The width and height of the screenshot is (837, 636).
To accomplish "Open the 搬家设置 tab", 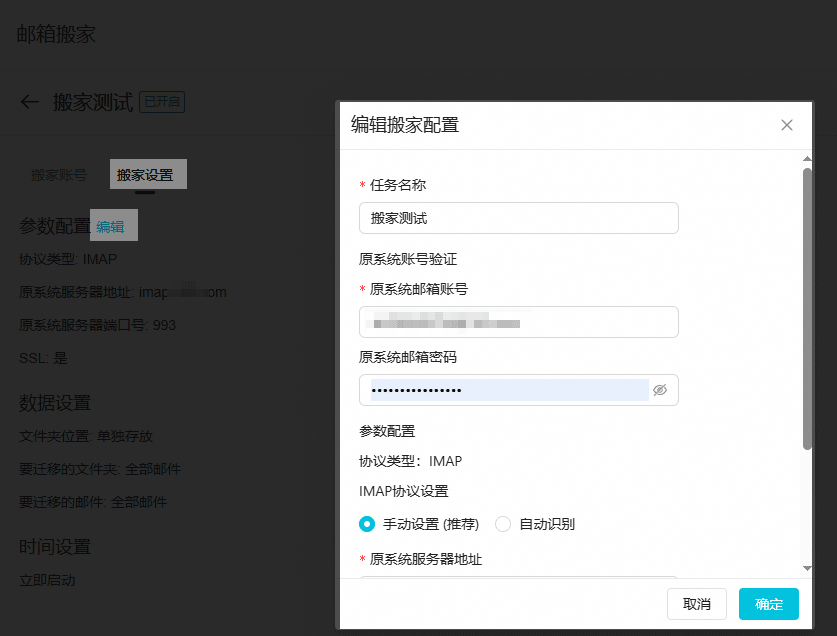I will point(150,173).
